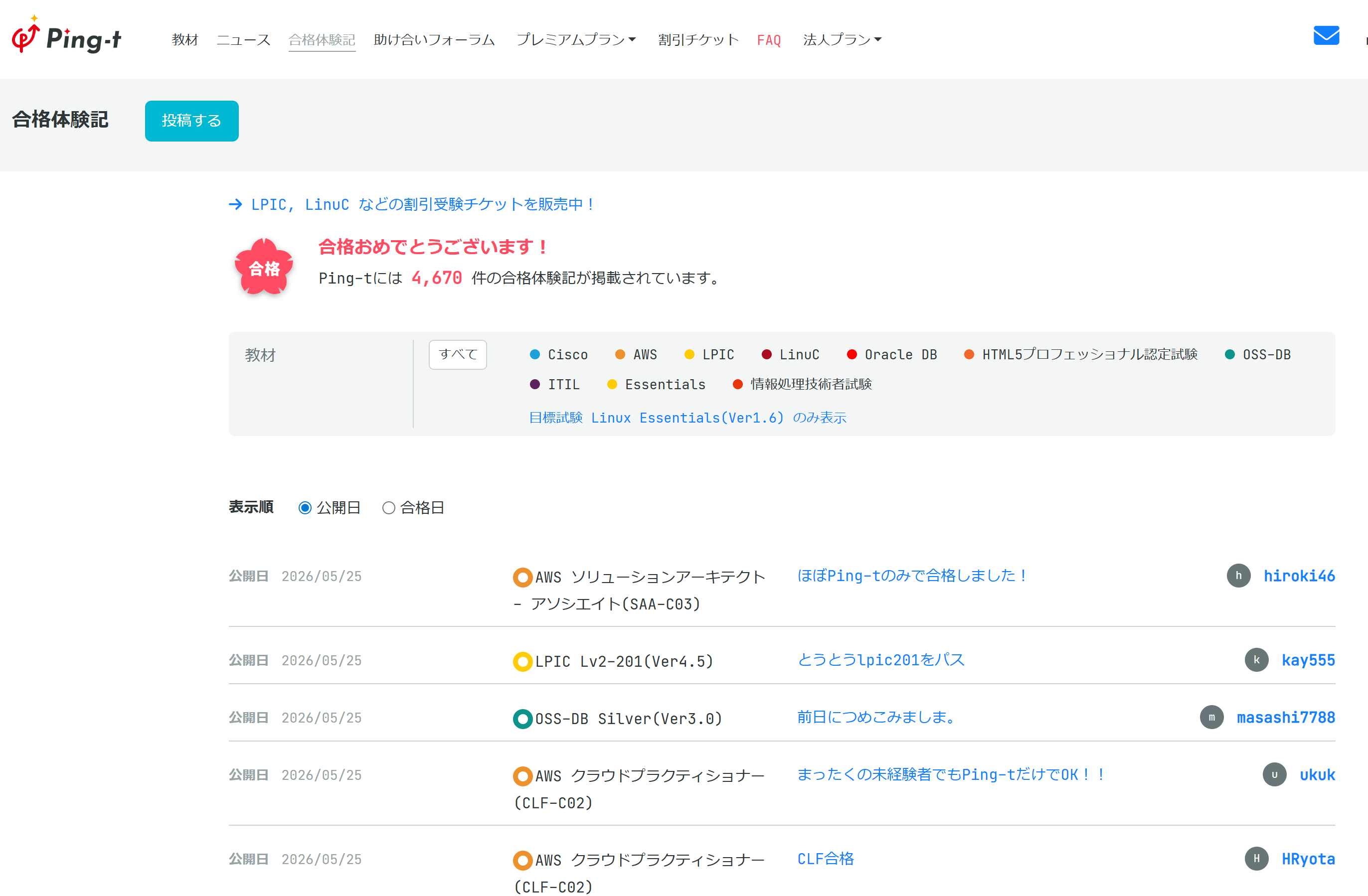This screenshot has width=1368, height=896.
Task: Select 合格日 sort order radio
Action: [x=388, y=507]
